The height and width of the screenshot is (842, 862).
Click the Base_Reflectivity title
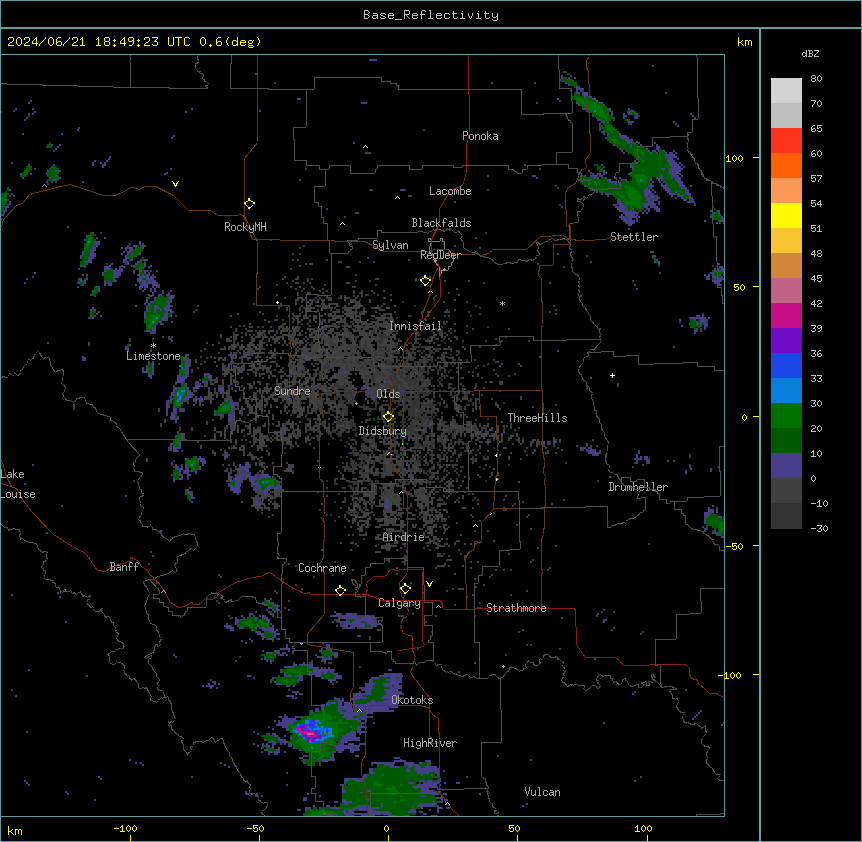click(x=431, y=15)
